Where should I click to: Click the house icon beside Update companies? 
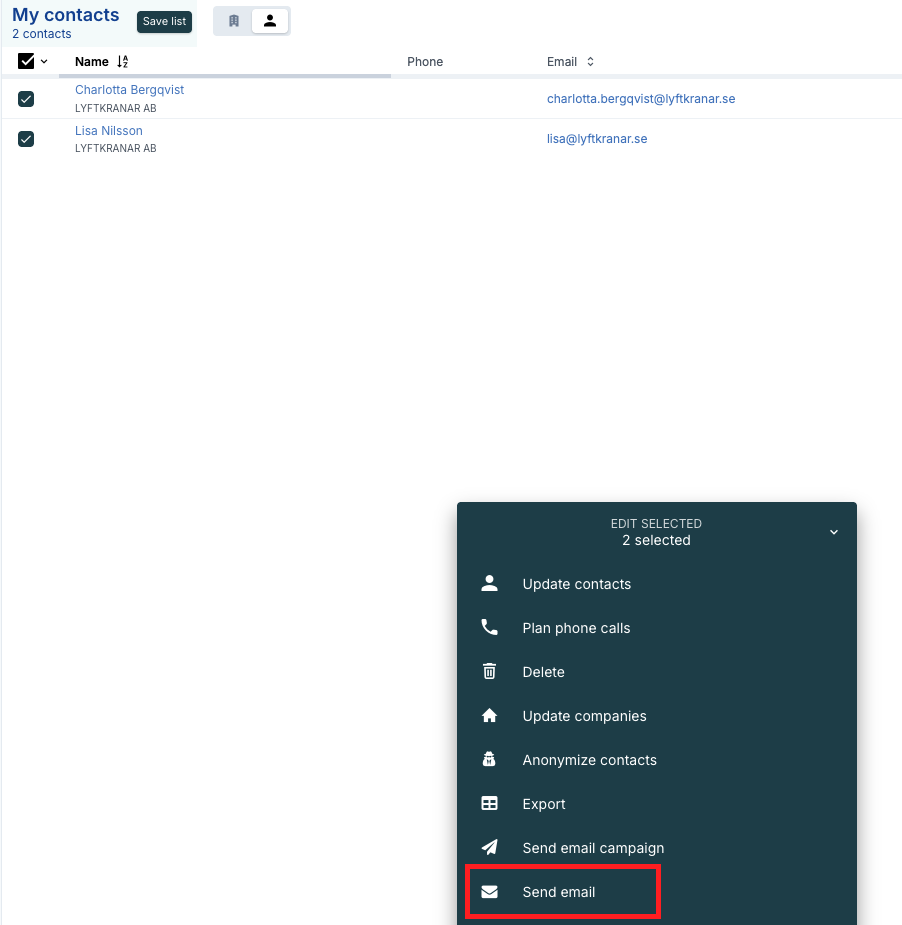click(489, 716)
